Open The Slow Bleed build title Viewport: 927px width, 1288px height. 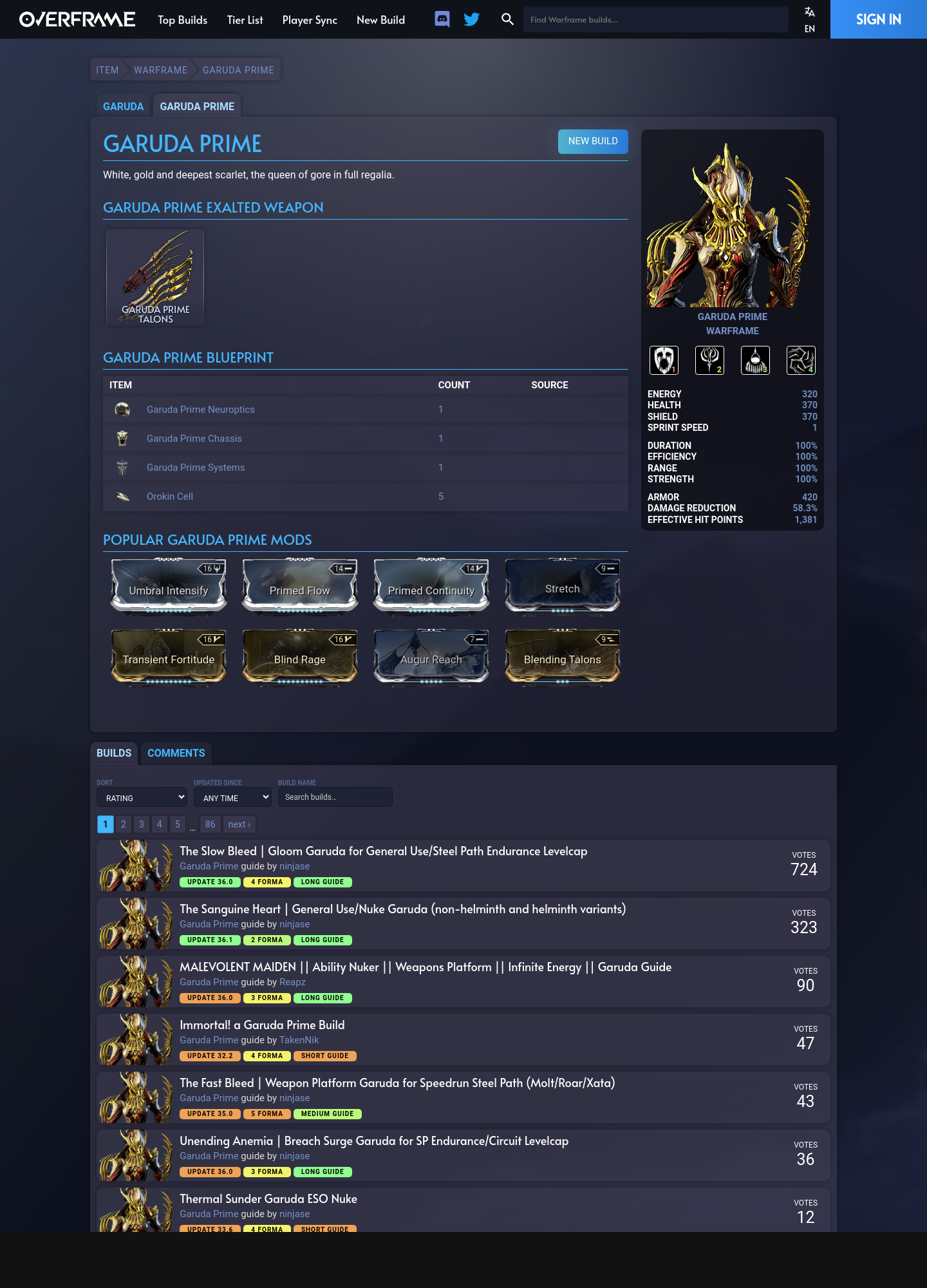384,851
